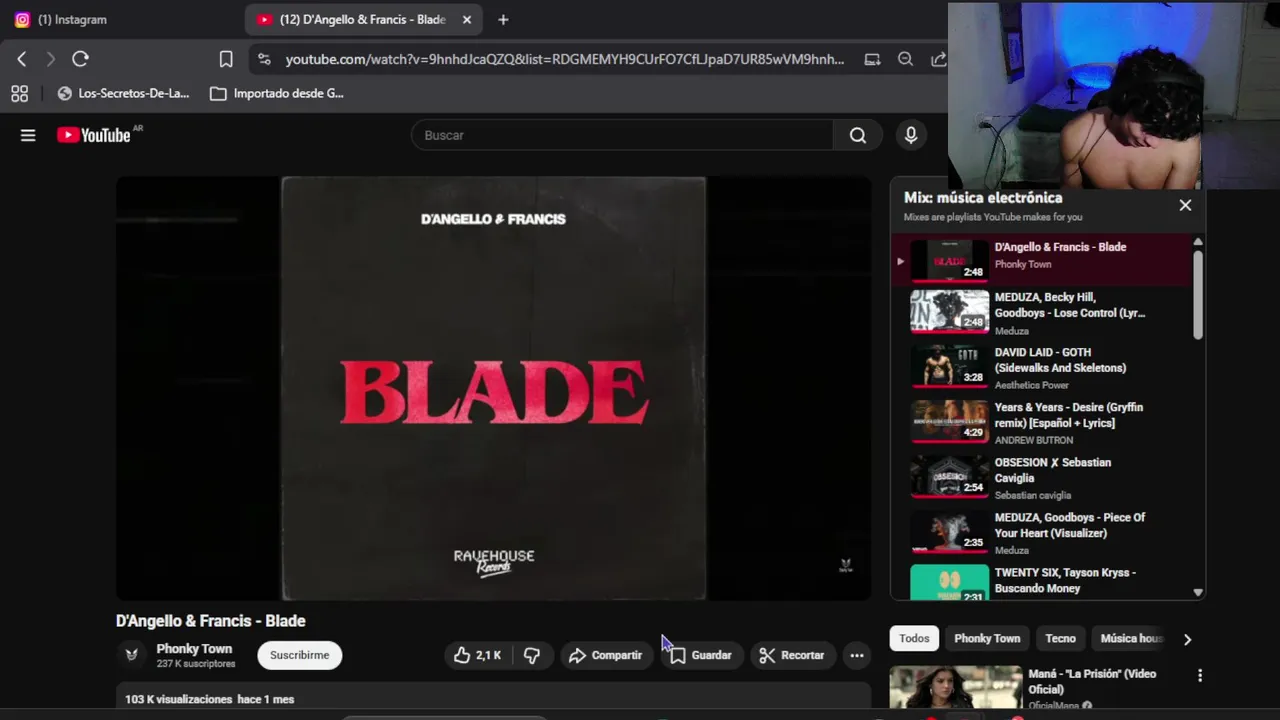
Task: Close the D'Angello & Francis tab
Action: pyautogui.click(x=466, y=19)
